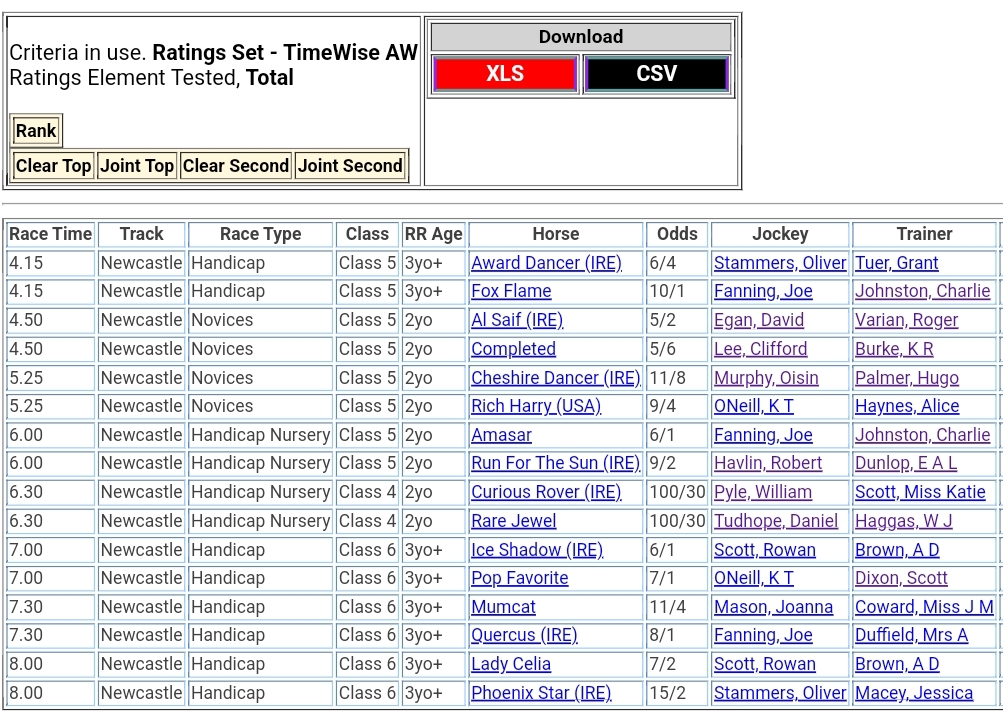Filter by Clear Top rated
The height and width of the screenshot is (720, 1003).
53,166
